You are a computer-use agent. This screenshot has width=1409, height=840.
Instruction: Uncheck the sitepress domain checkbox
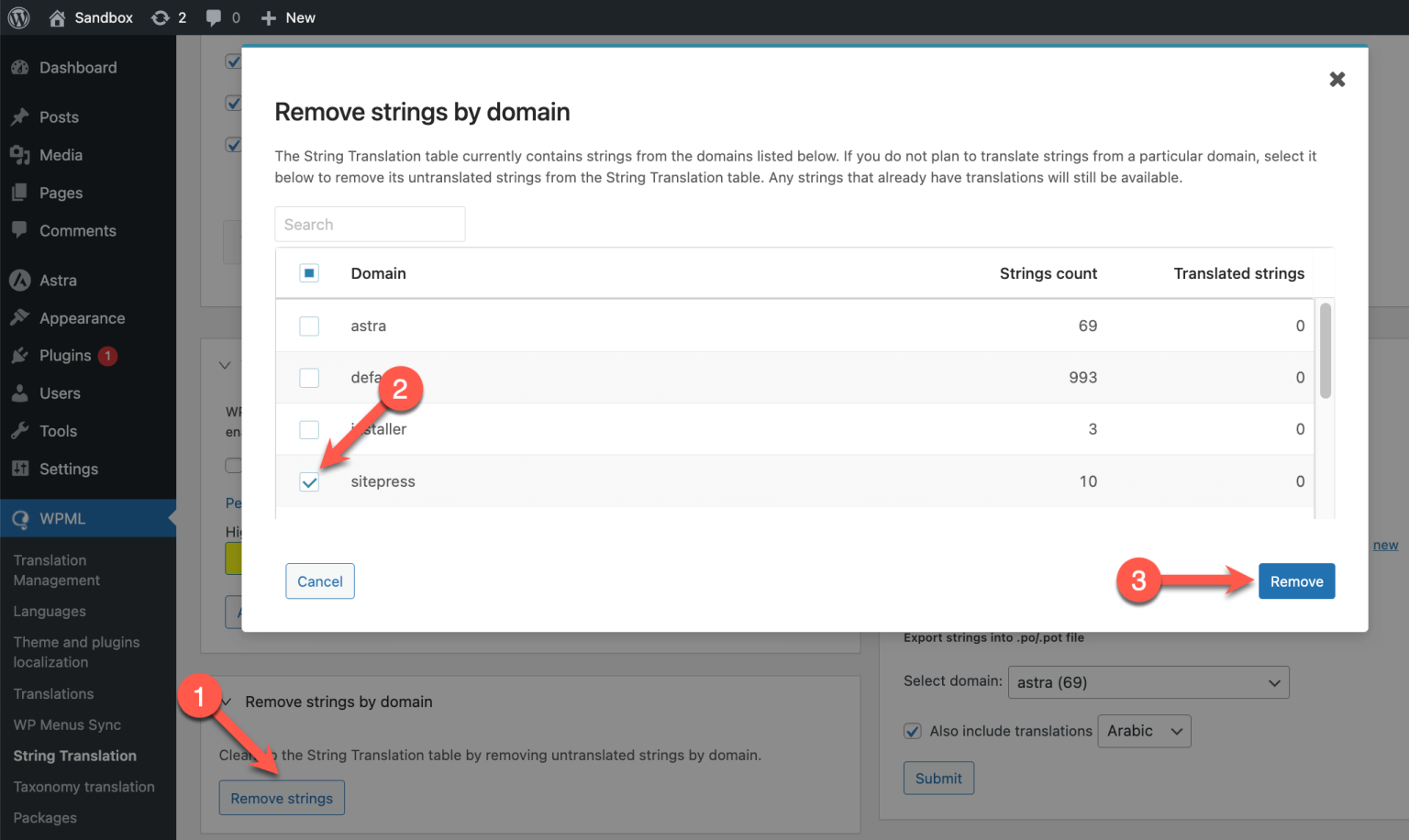[309, 481]
